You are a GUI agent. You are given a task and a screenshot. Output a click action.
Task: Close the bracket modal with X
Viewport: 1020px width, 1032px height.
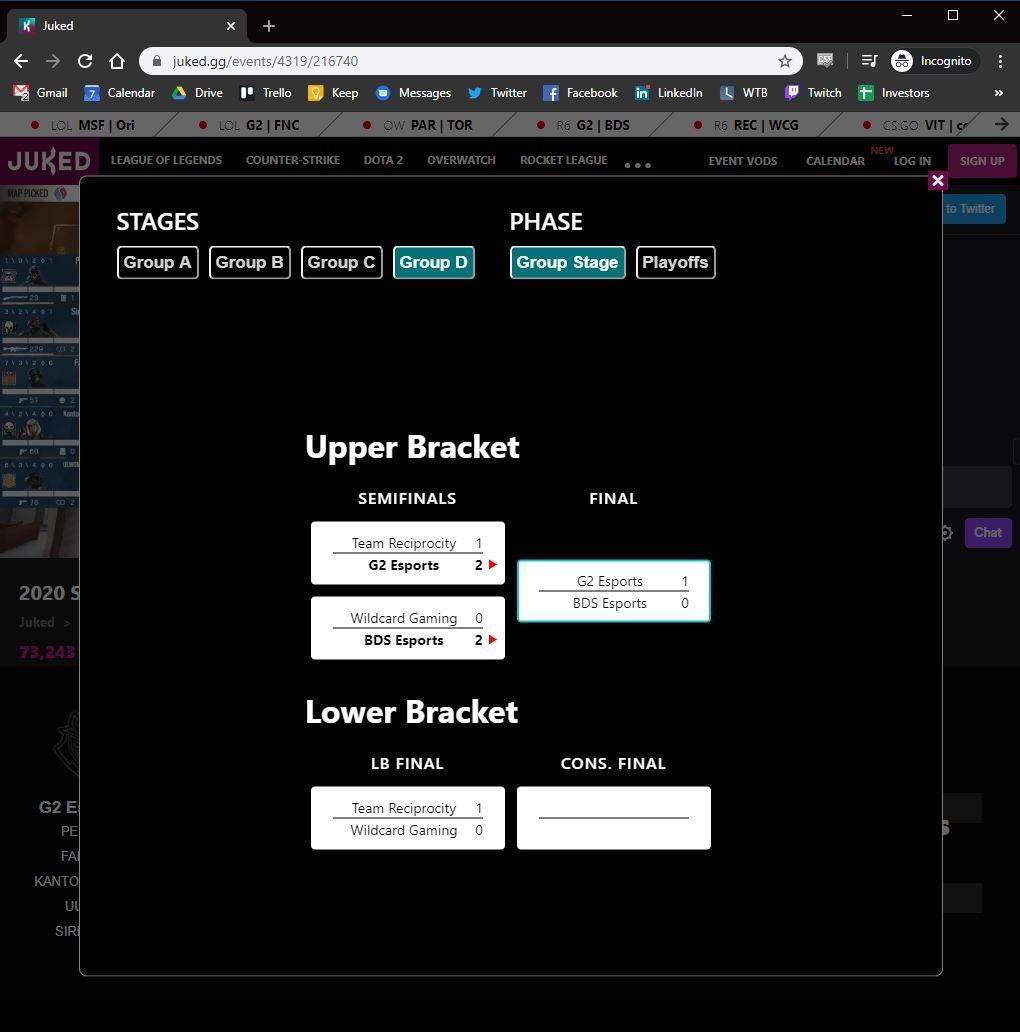point(938,180)
